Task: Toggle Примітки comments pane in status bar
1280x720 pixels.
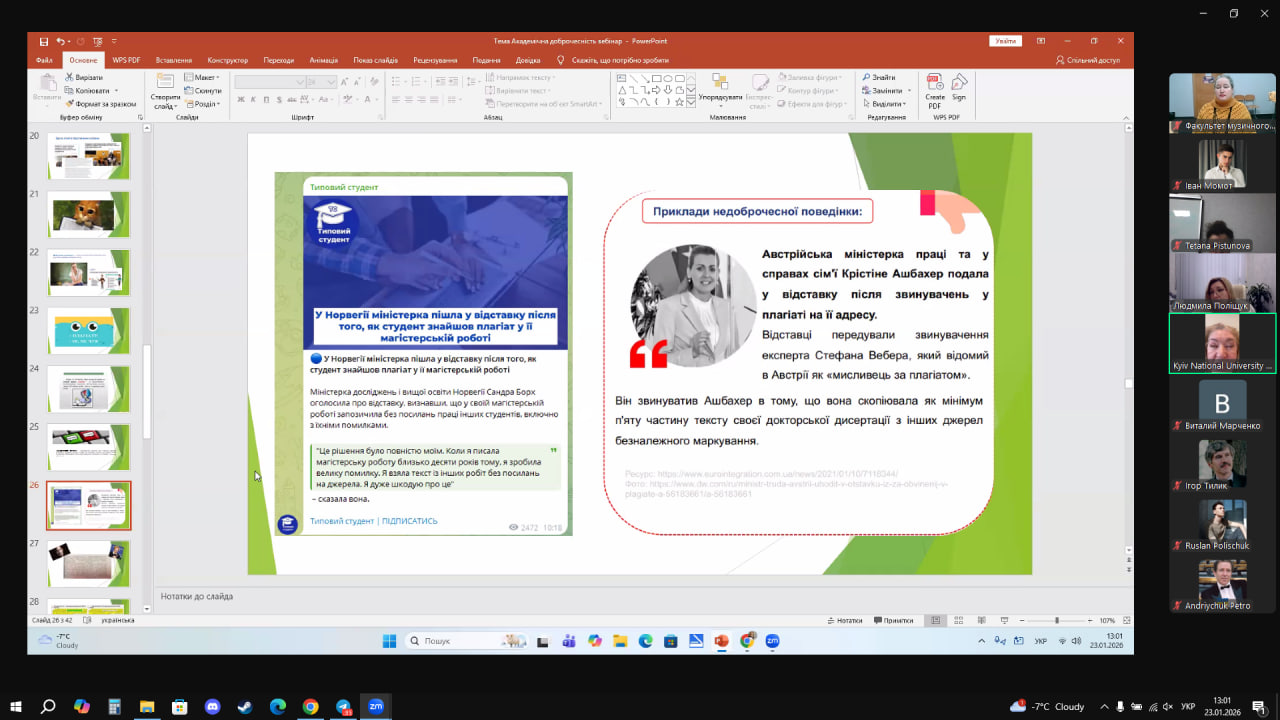Action: click(x=893, y=620)
